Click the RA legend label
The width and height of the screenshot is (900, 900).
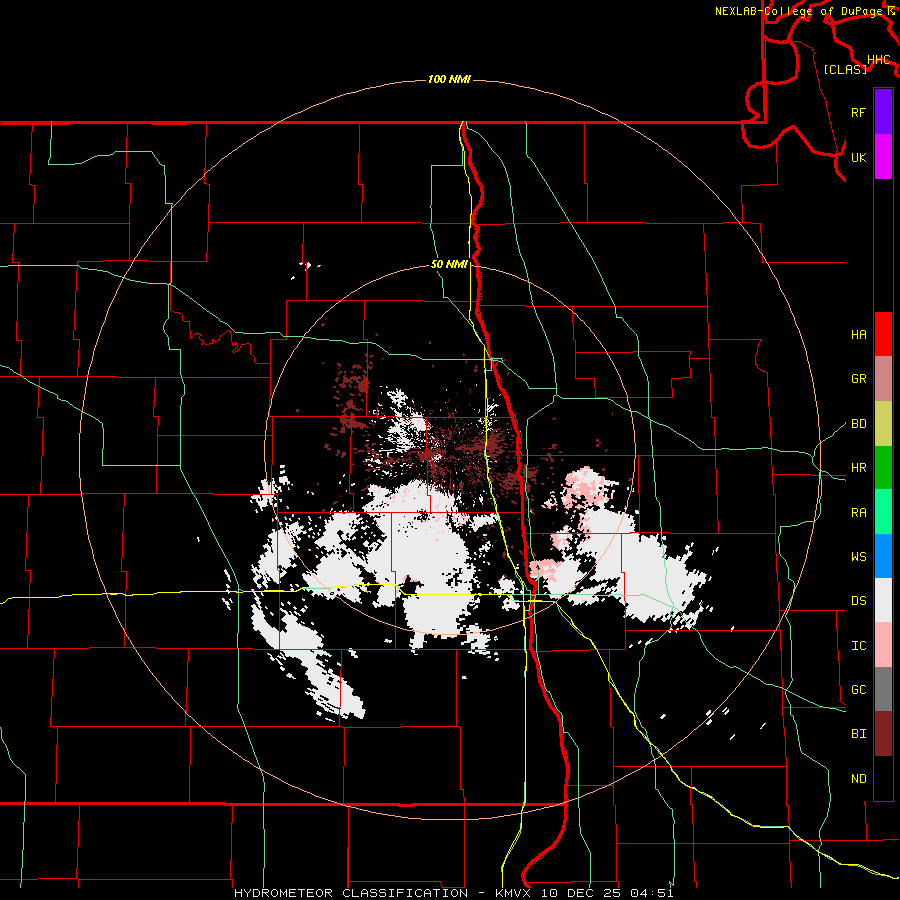(858, 513)
